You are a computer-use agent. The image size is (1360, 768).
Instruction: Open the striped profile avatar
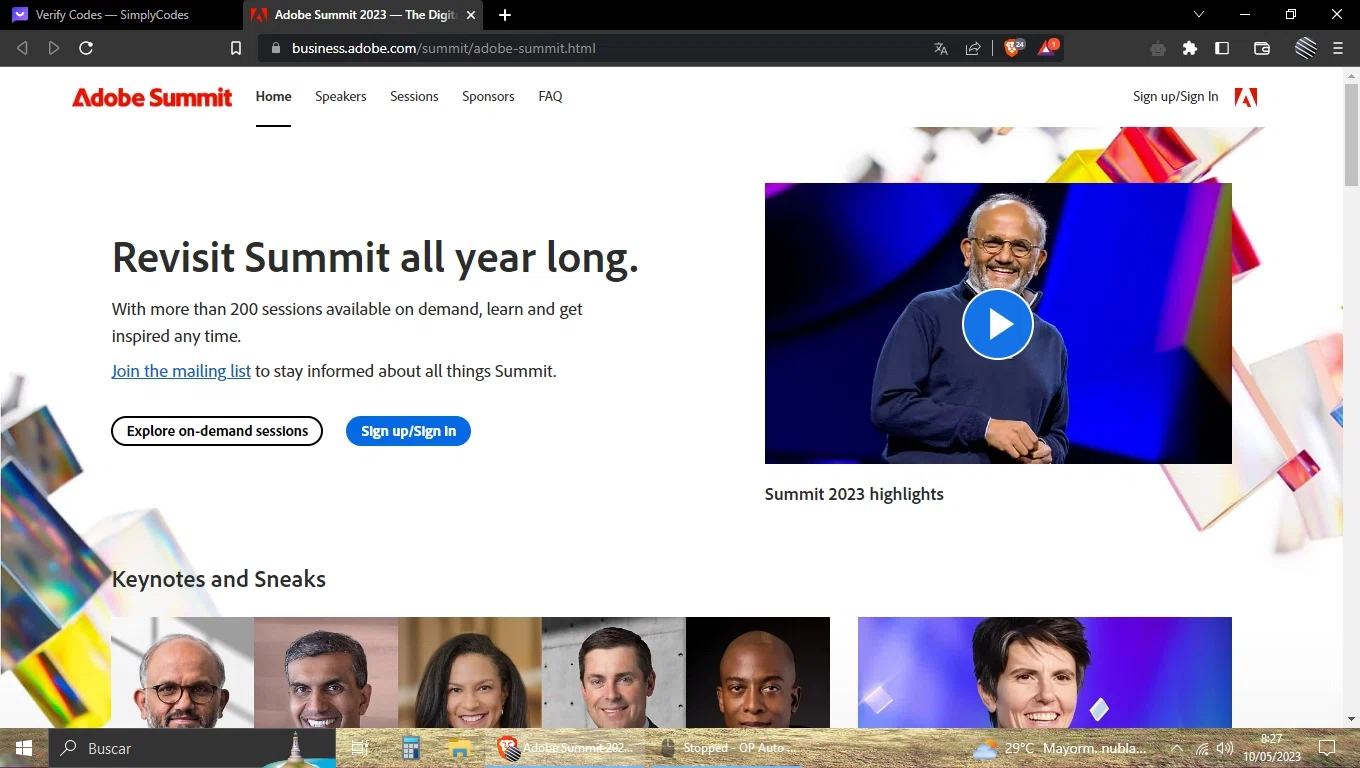1306,48
